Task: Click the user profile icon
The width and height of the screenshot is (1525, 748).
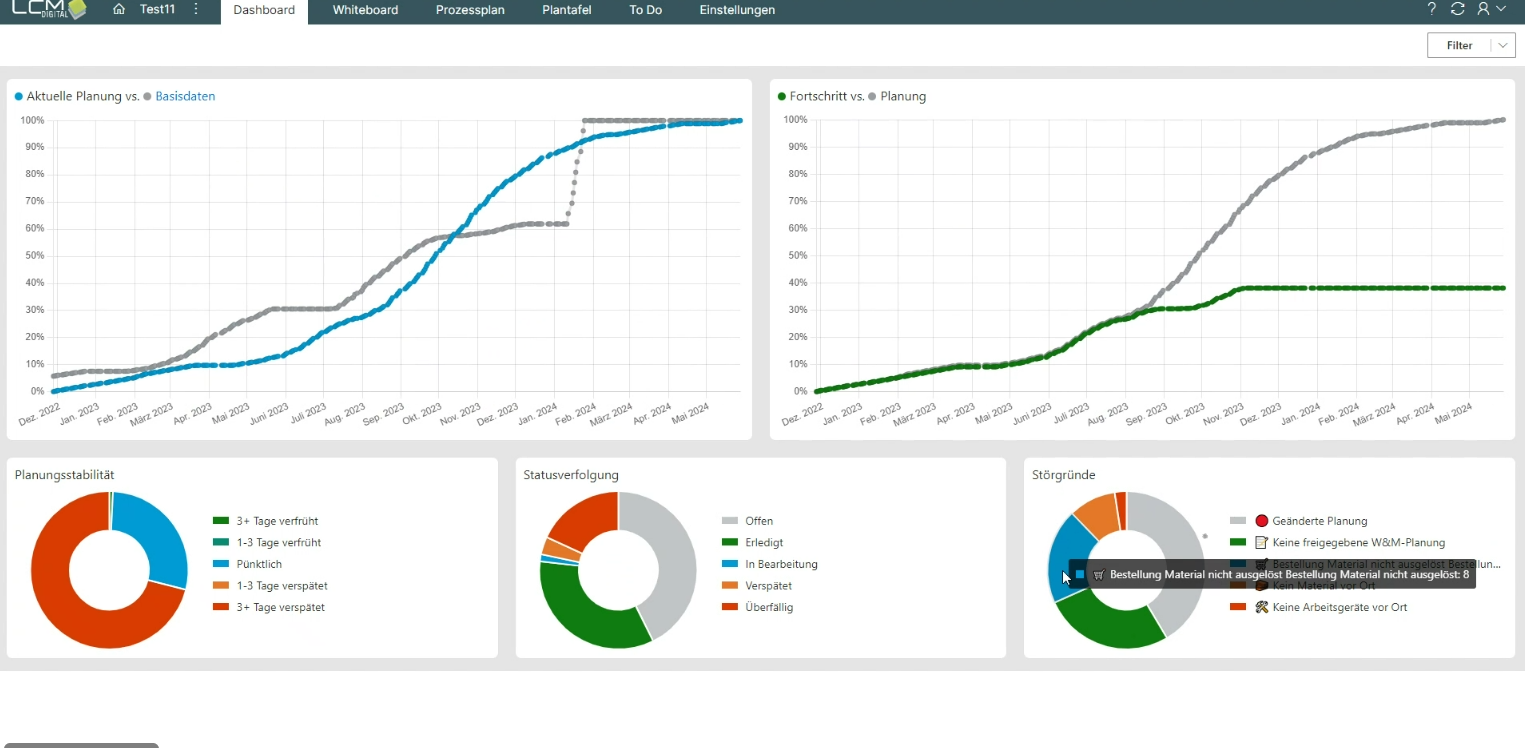Action: (x=1483, y=9)
